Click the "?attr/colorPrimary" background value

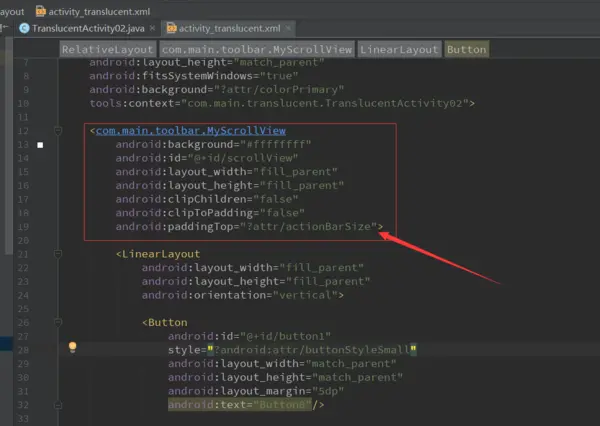279,90
